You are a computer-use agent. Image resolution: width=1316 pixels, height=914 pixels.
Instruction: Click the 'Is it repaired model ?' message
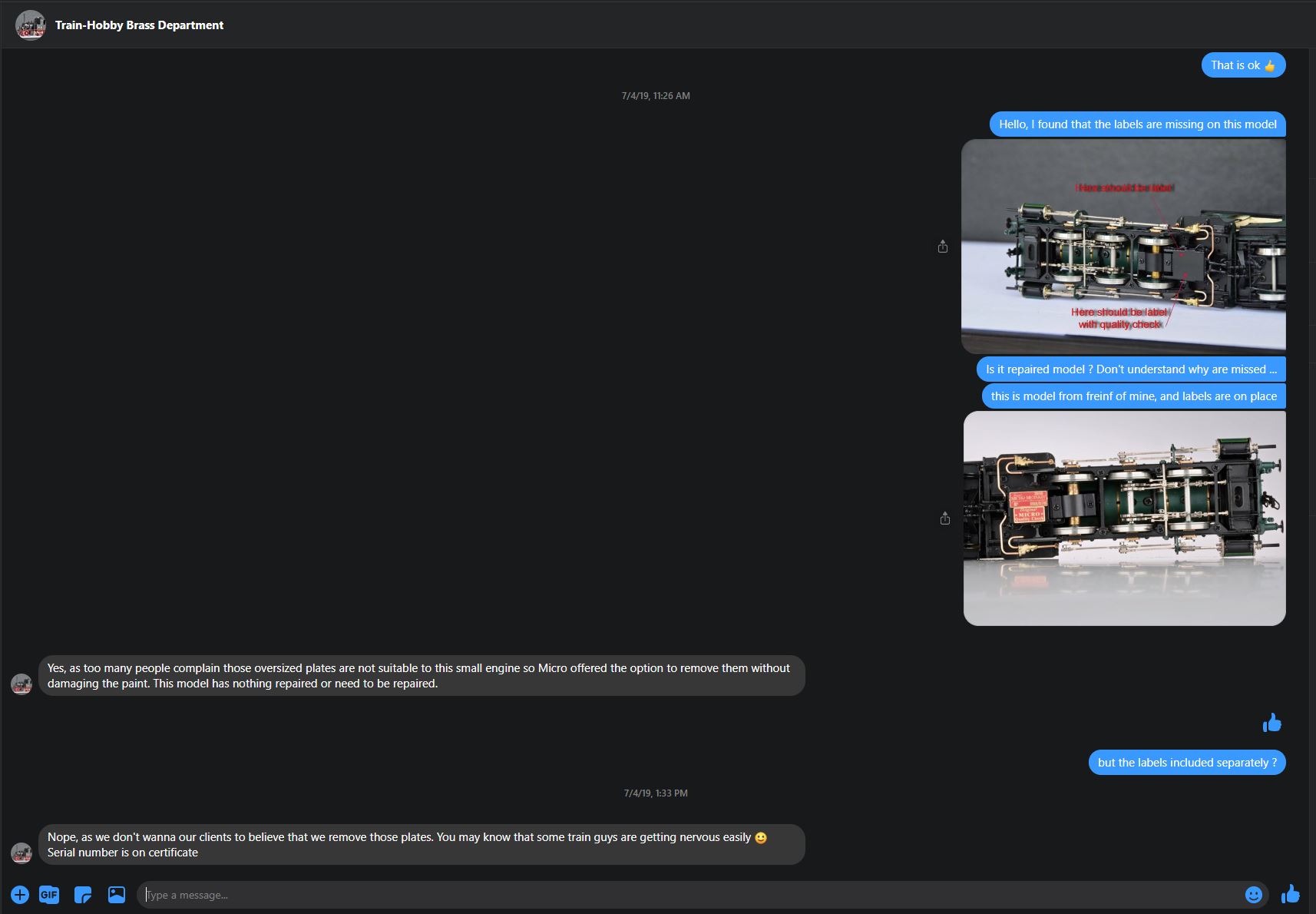pos(1130,369)
